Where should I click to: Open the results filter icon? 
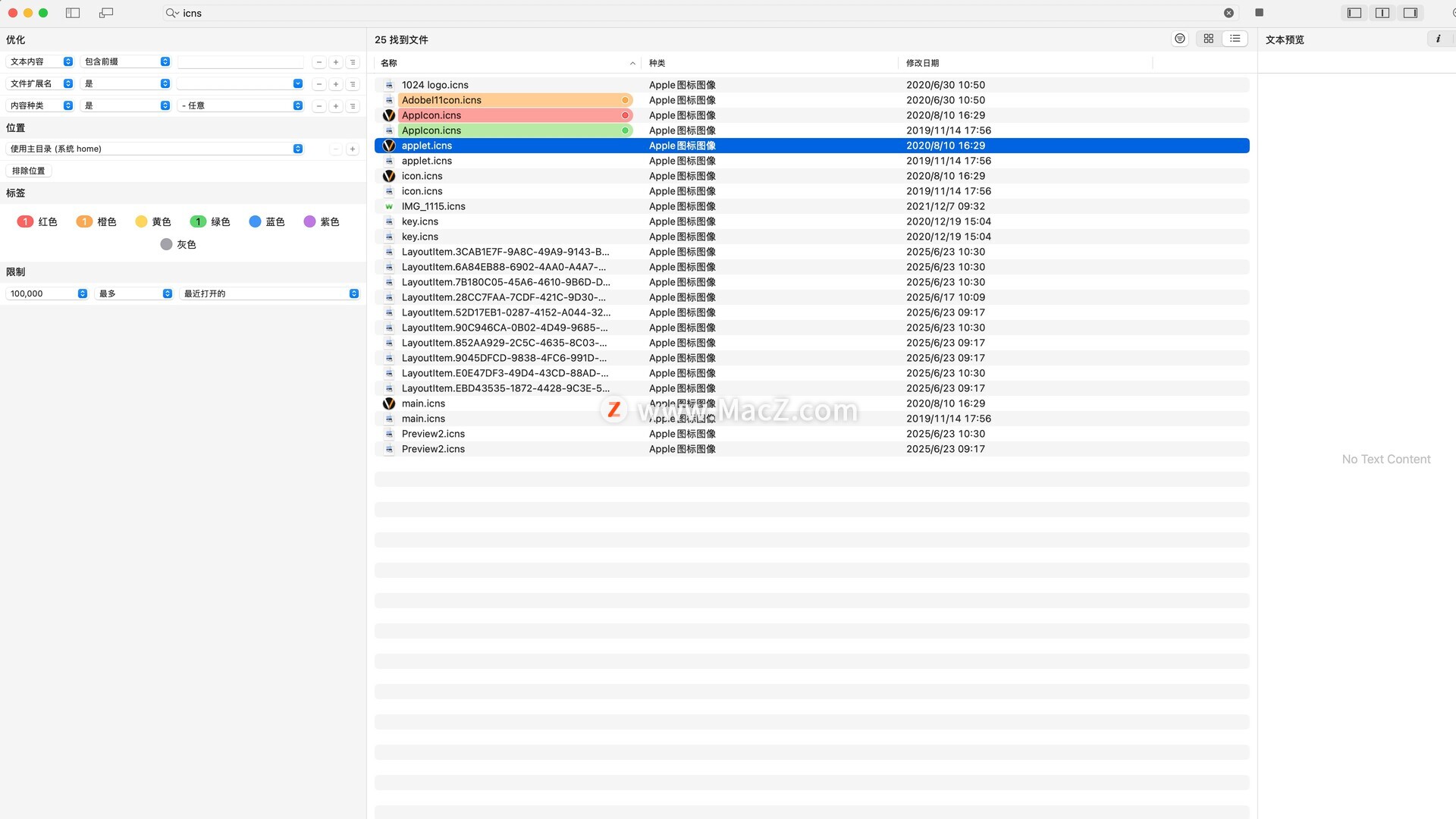click(1180, 39)
